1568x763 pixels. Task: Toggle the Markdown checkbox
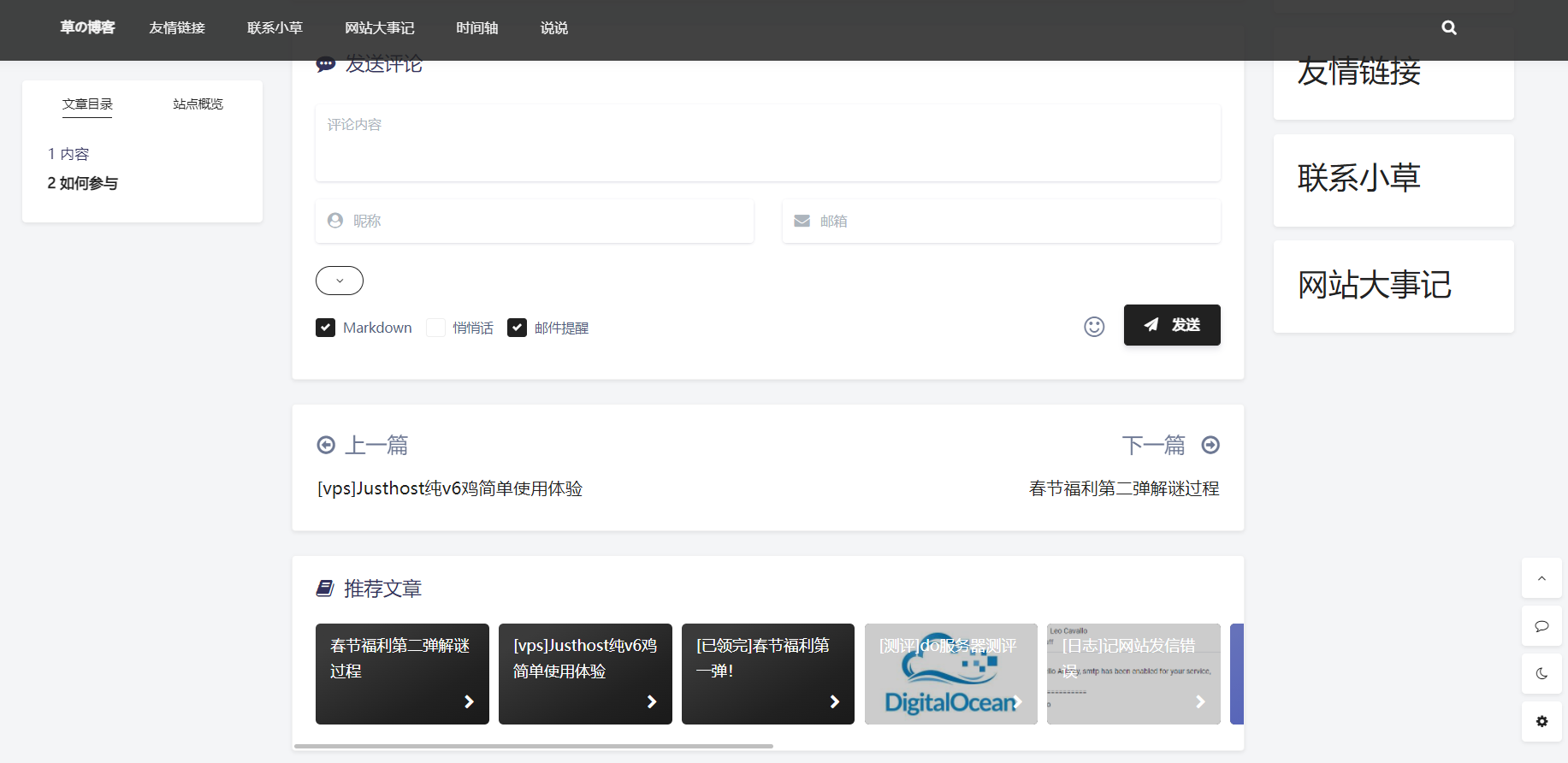[325, 328]
